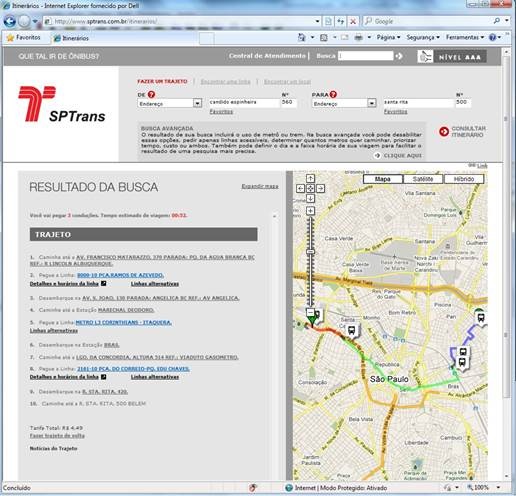
Task: Pan the map right with the arrow
Action: click(320, 189)
